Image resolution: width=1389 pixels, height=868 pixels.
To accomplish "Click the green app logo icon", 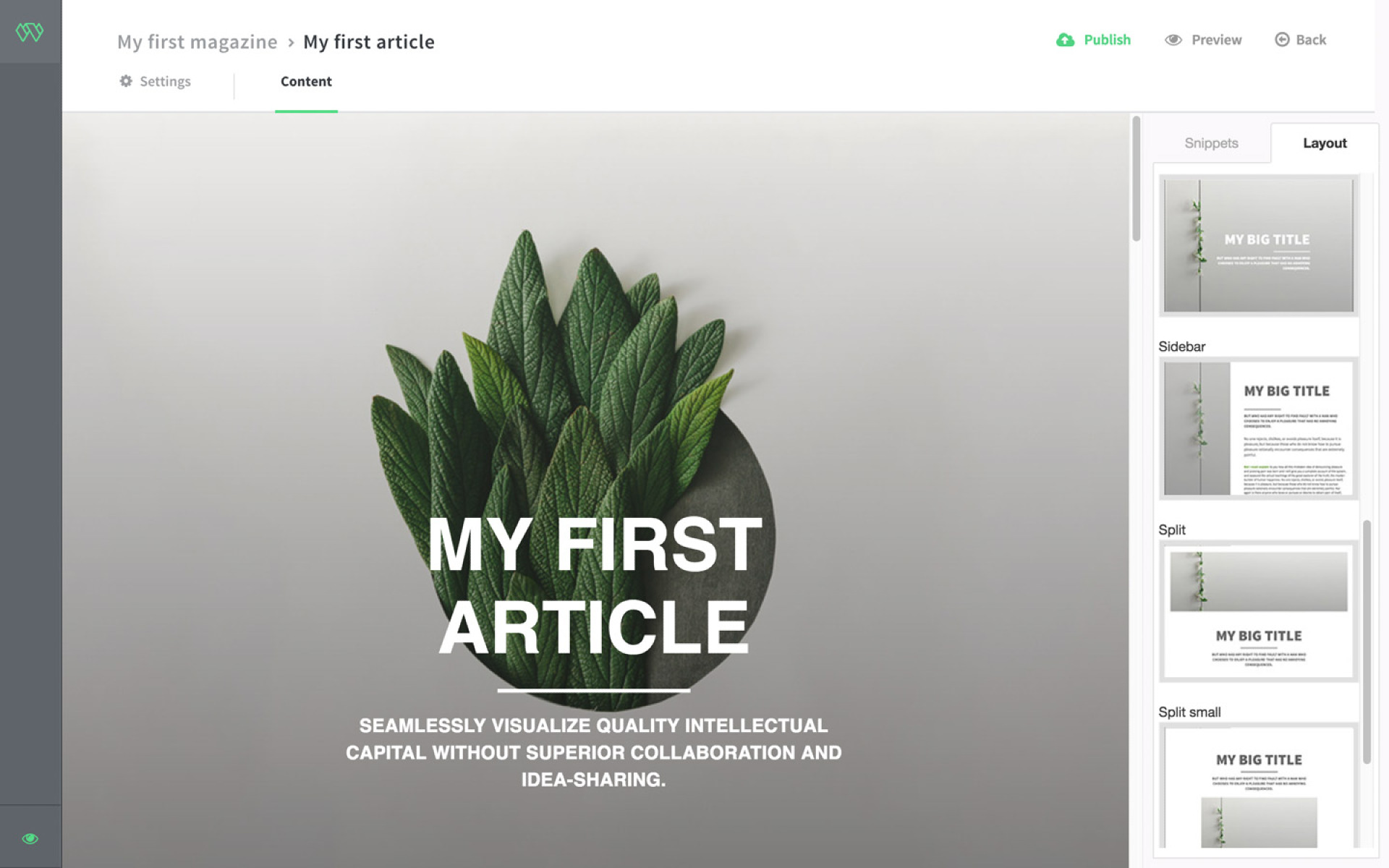I will 30,32.
